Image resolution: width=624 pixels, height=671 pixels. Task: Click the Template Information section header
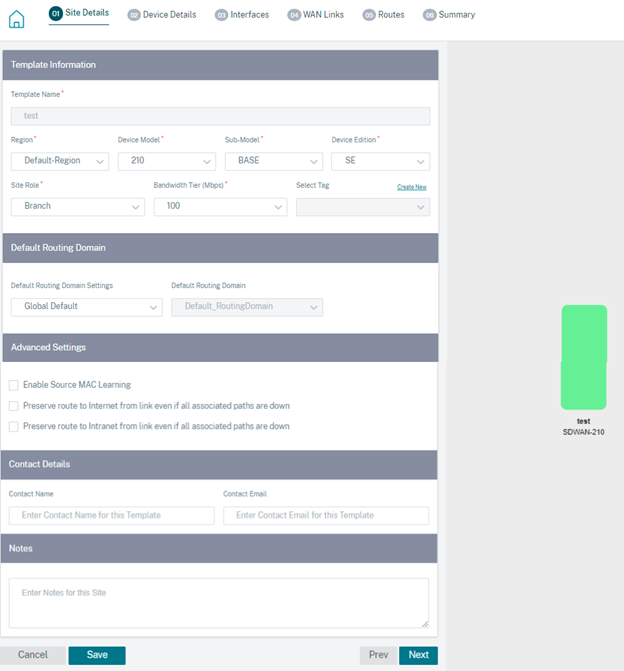220,65
